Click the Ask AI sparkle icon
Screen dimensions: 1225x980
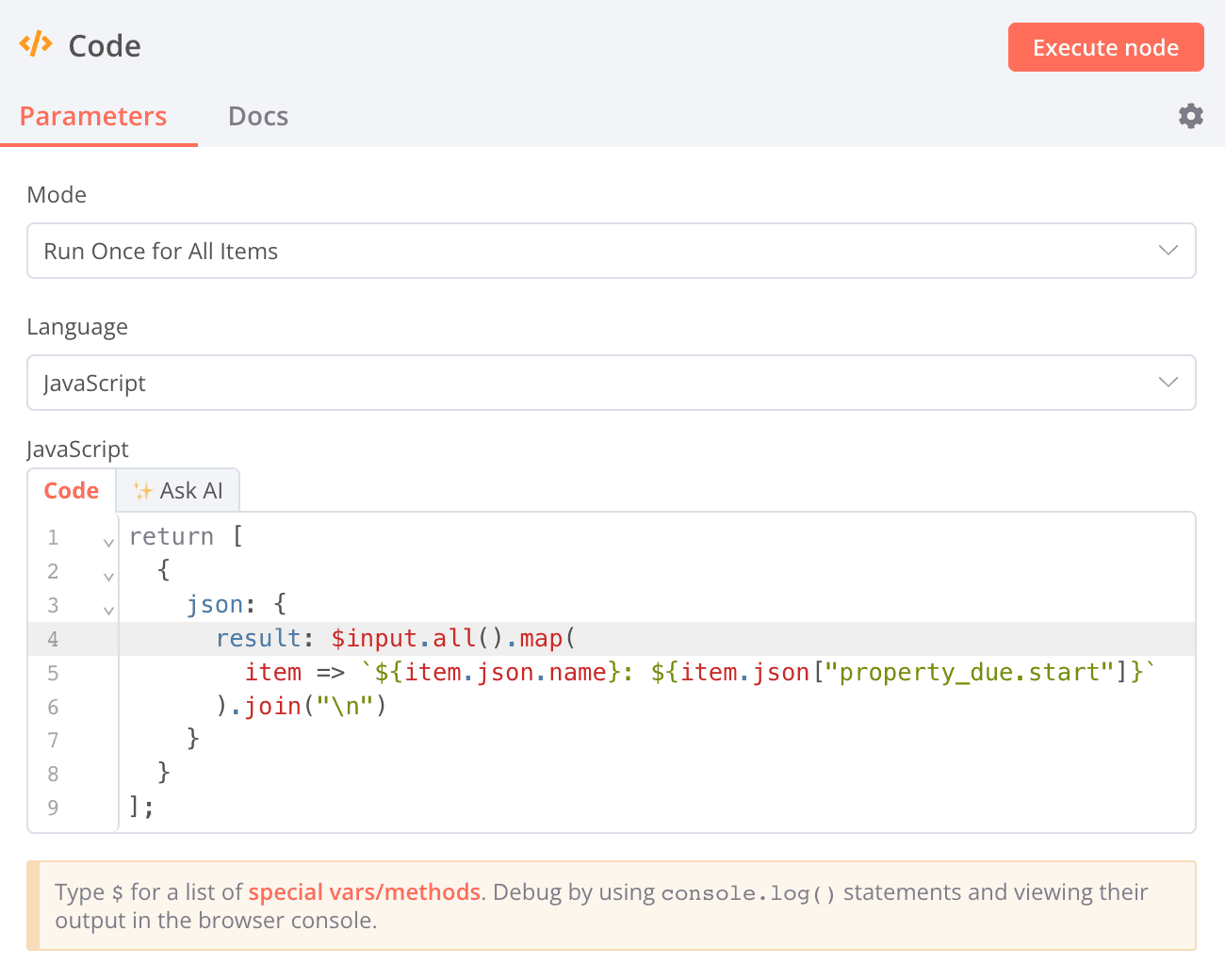click(x=142, y=491)
